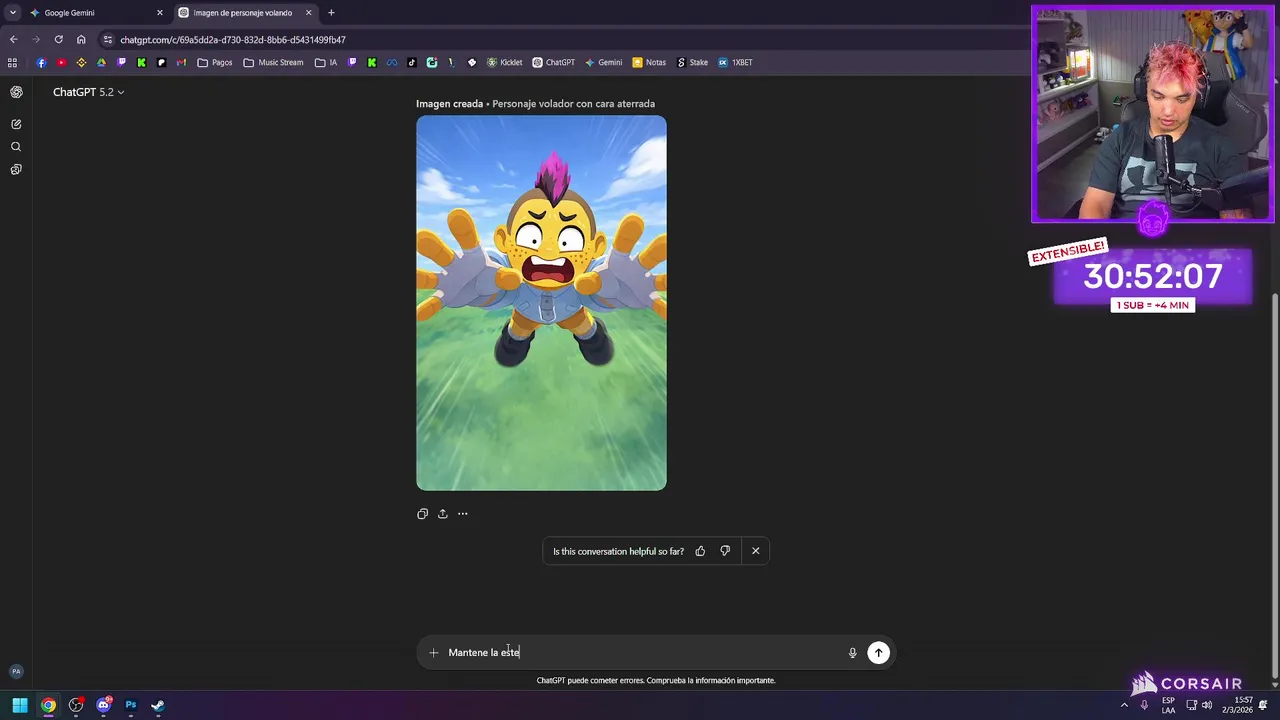This screenshot has width=1280, height=720.
Task: Open the Pagos bookmarks folder
Action: click(x=215, y=62)
